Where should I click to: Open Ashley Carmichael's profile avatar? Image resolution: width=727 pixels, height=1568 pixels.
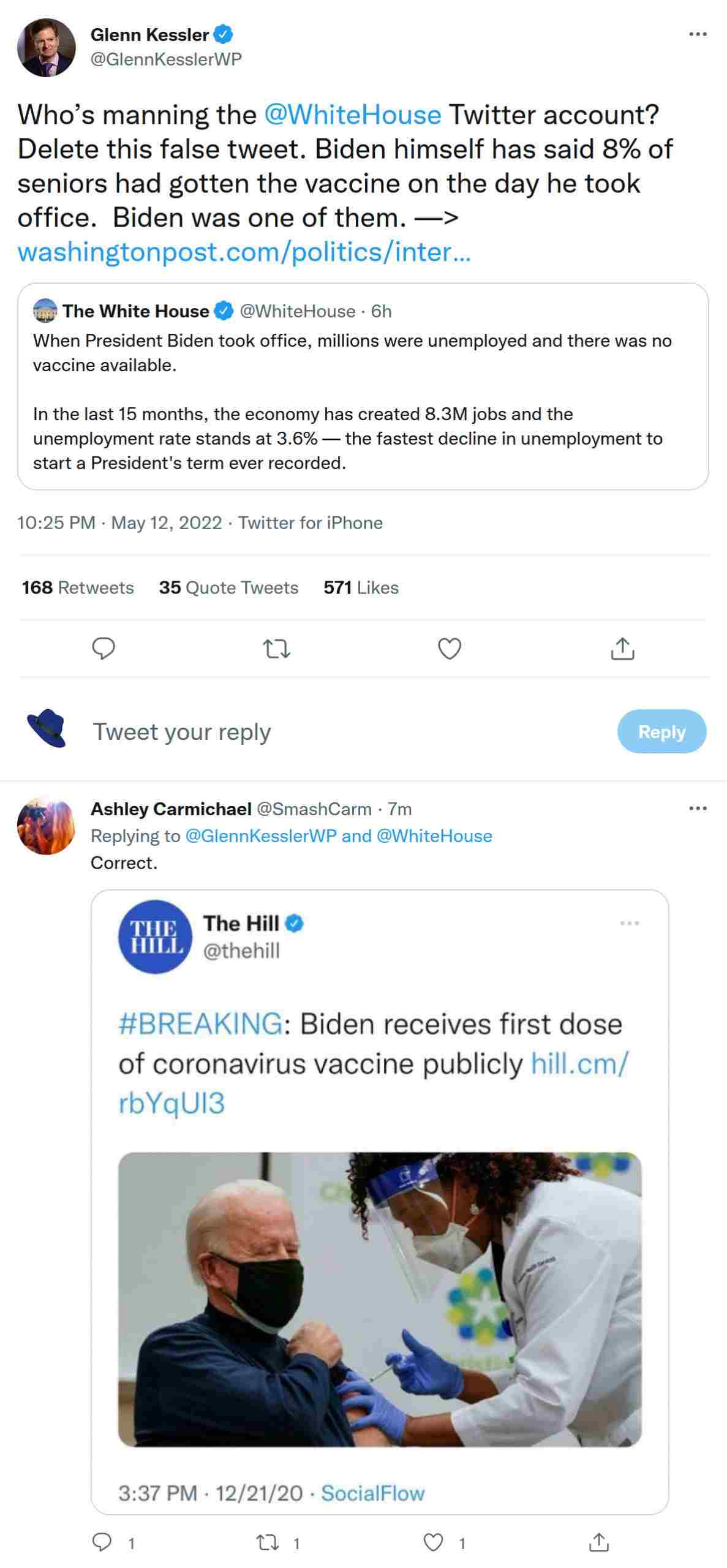click(47, 825)
